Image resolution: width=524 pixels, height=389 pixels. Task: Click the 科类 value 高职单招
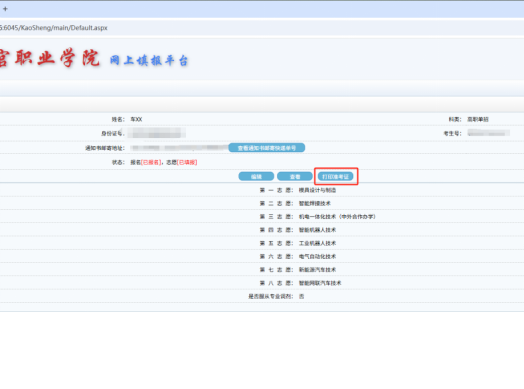tap(478, 119)
